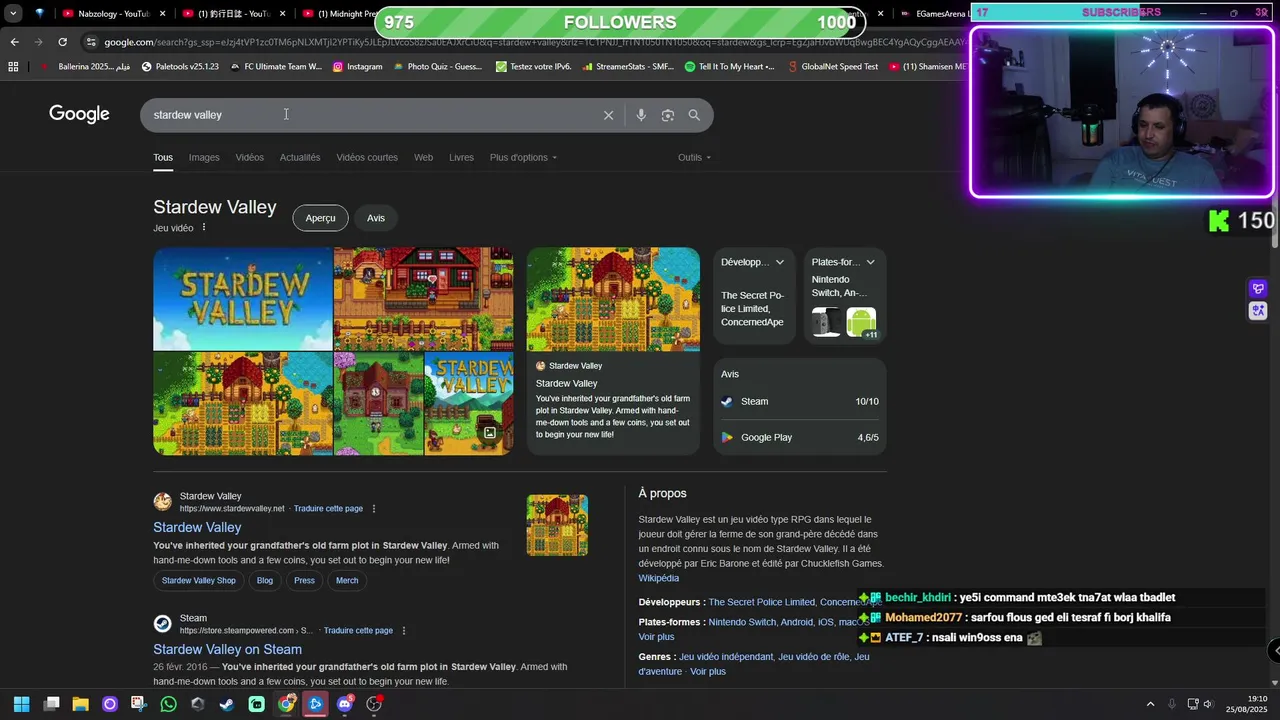Open the Jeu vidéo indépendant genre link
The width and height of the screenshot is (1280, 720).
[726, 657]
